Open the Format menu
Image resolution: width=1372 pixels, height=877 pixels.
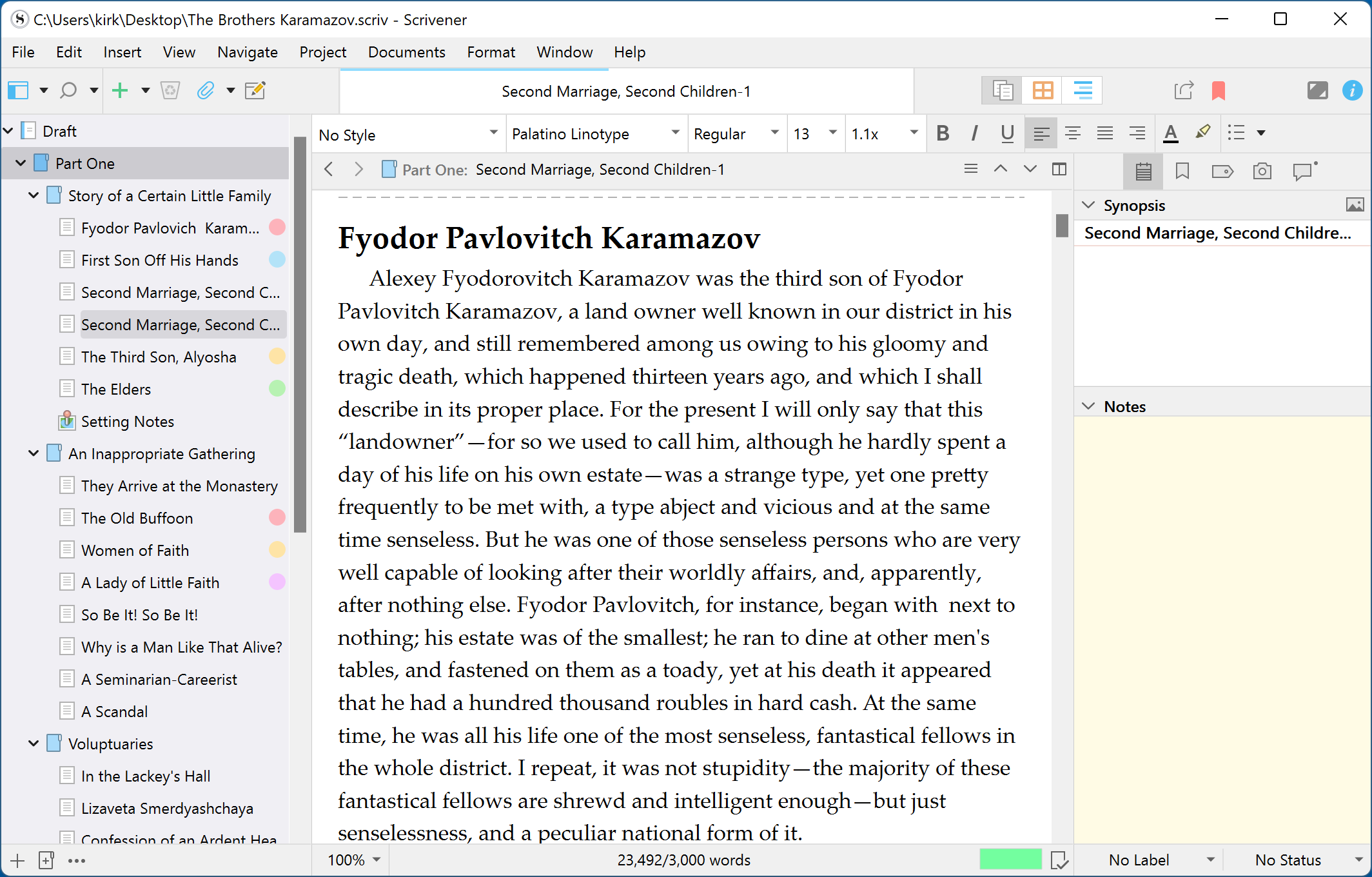pyautogui.click(x=491, y=52)
